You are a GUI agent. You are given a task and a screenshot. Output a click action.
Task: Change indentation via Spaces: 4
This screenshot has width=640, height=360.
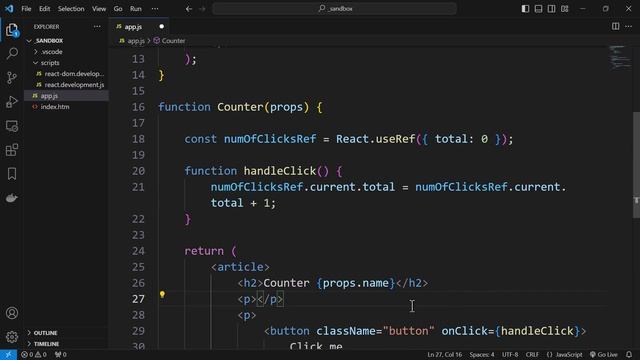pyautogui.click(x=482, y=355)
